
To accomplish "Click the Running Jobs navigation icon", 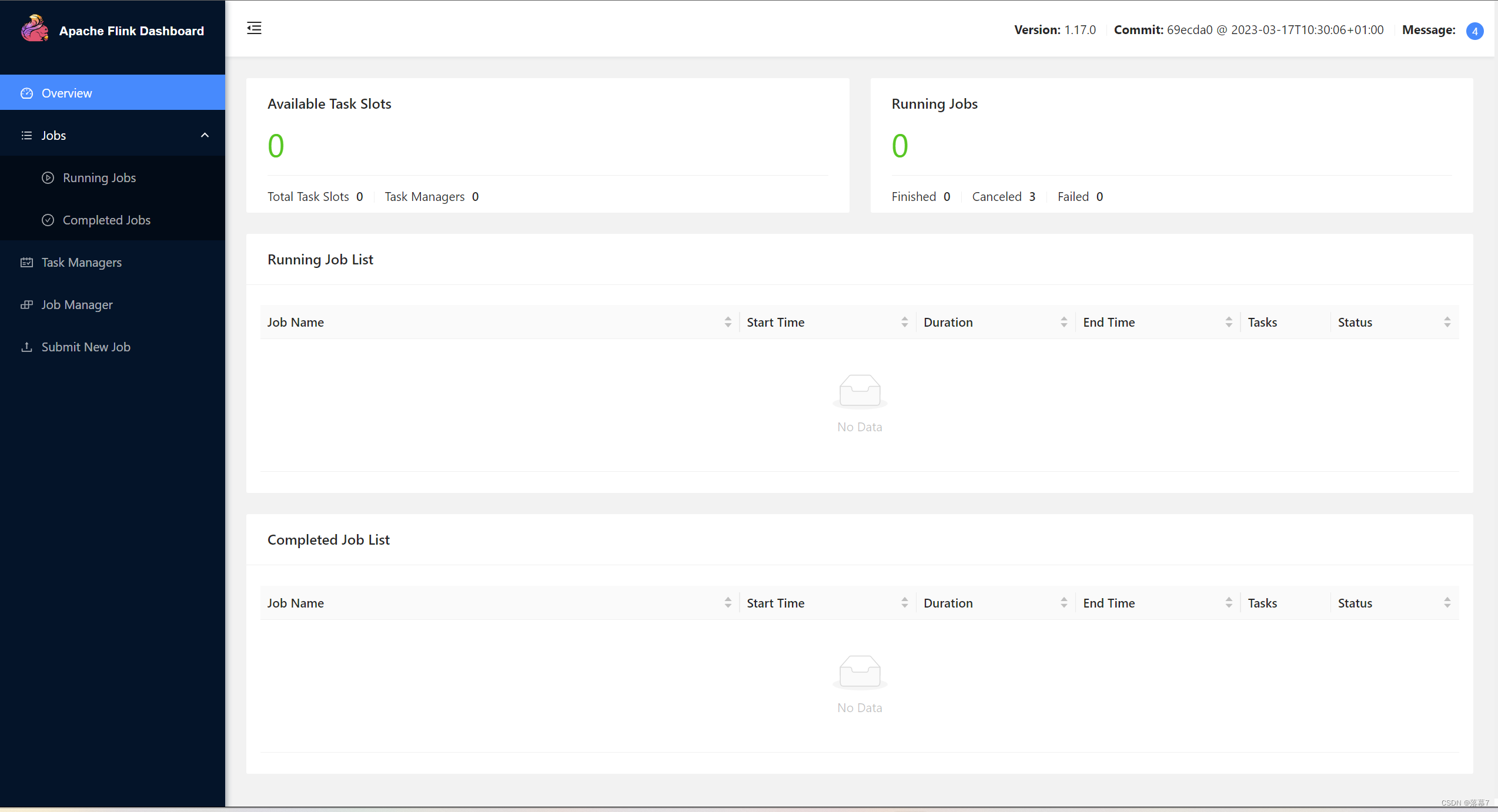I will 48,178.
